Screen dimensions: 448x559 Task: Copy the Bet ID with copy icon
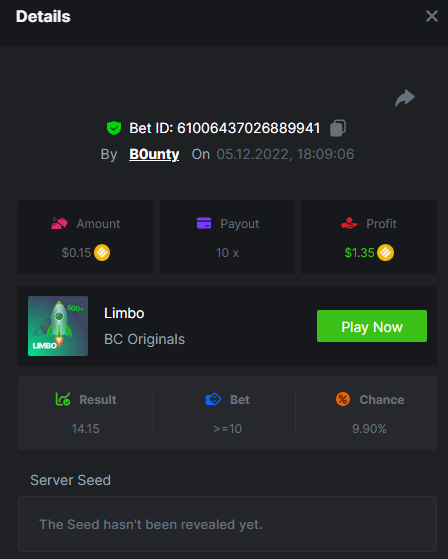tap(338, 128)
